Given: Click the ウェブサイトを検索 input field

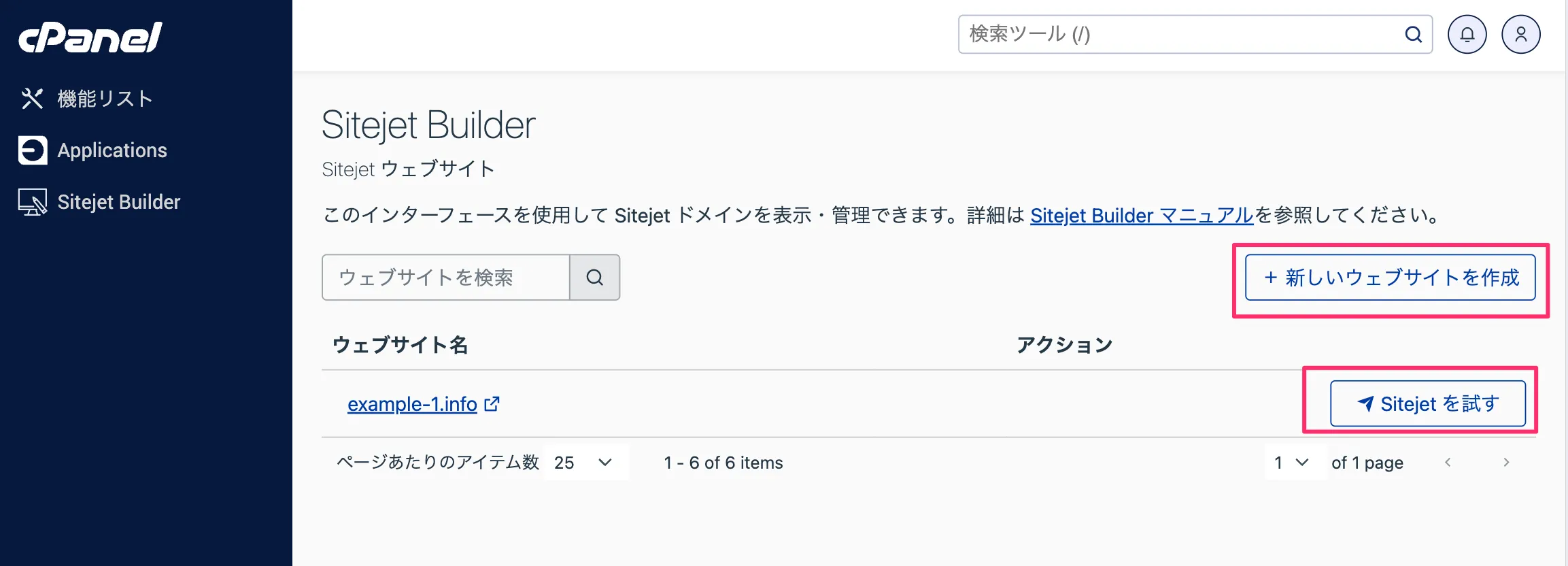Looking at the screenshot, I should click(x=445, y=278).
